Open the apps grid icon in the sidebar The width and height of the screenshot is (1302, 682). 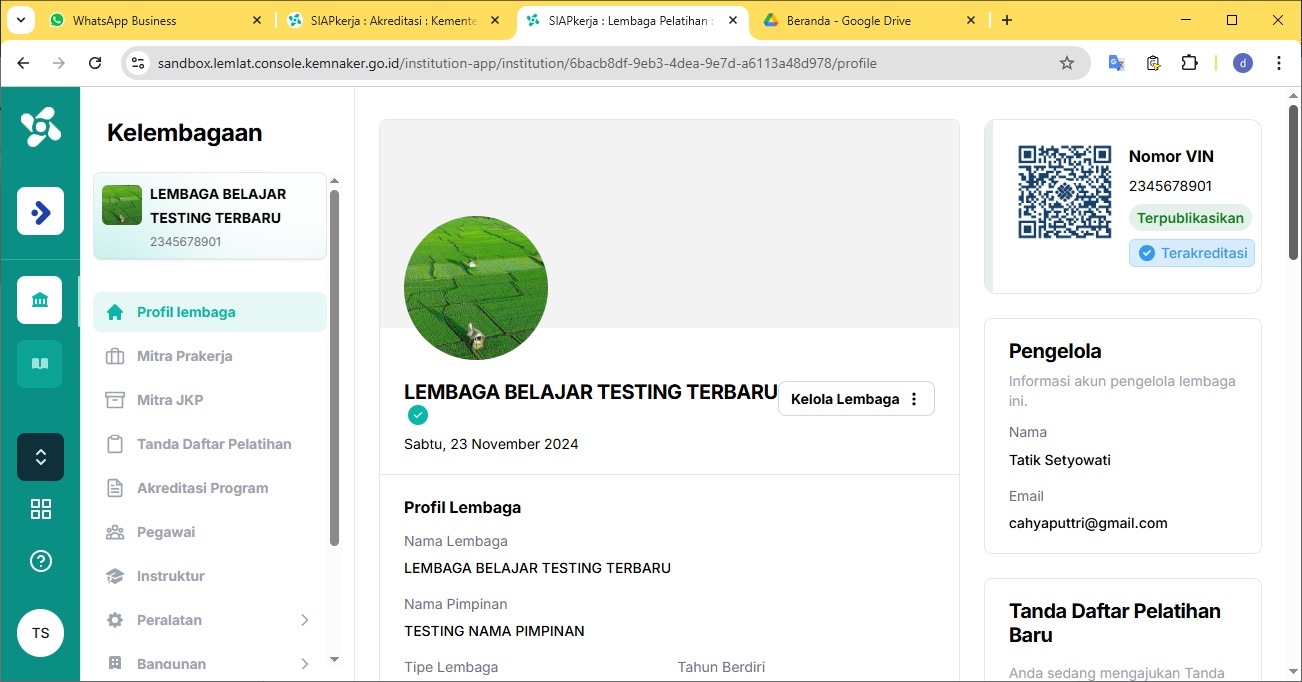pyautogui.click(x=40, y=509)
